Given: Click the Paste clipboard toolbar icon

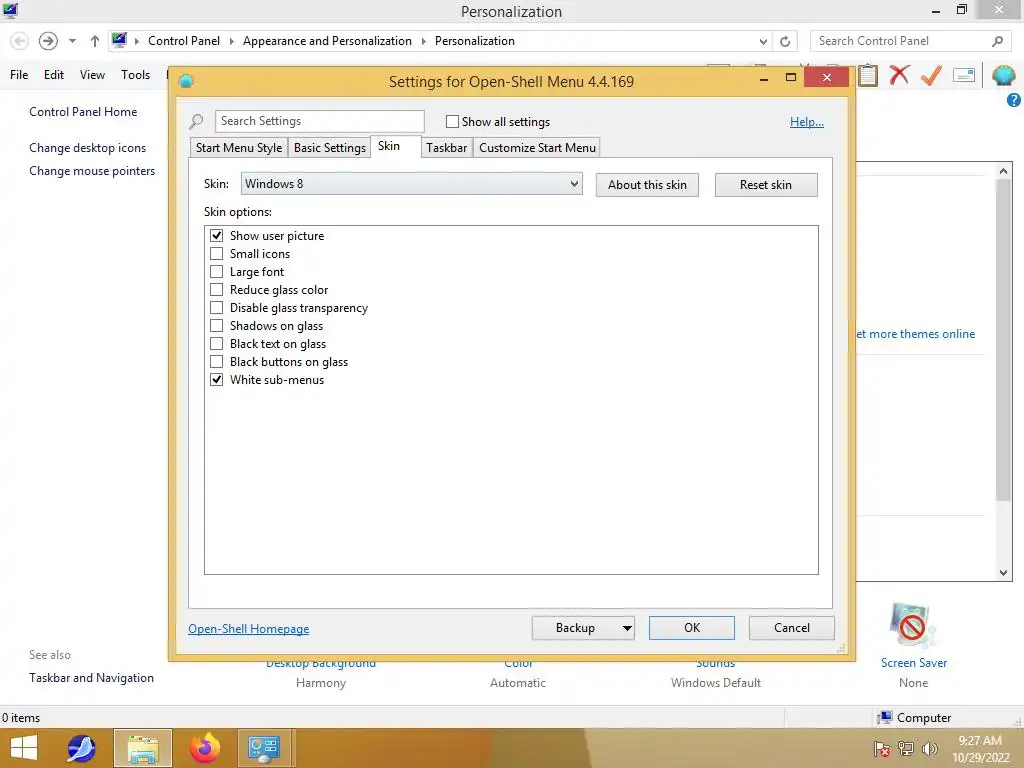Looking at the screenshot, I should click(x=868, y=75).
